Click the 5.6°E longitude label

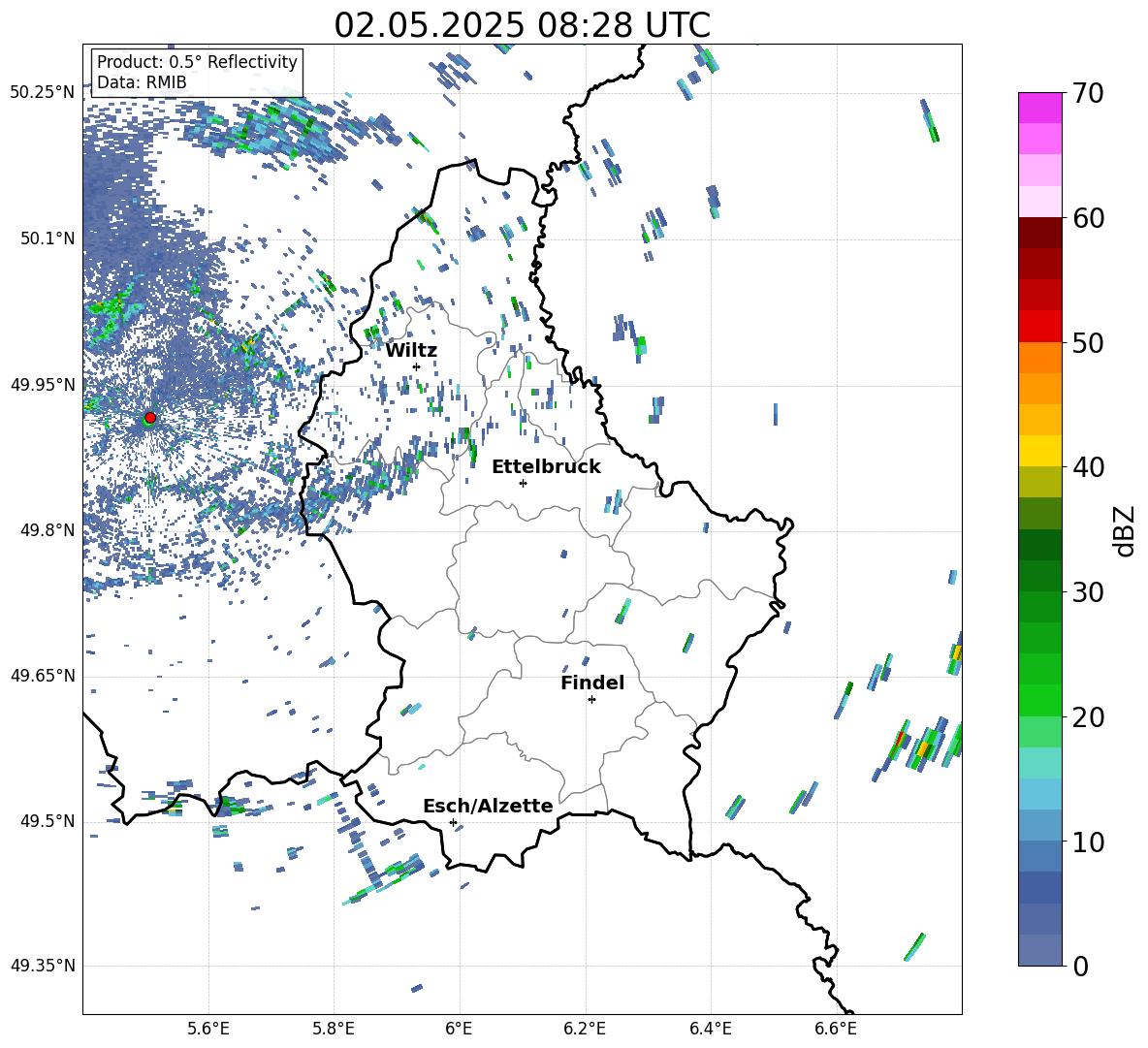point(208,1029)
